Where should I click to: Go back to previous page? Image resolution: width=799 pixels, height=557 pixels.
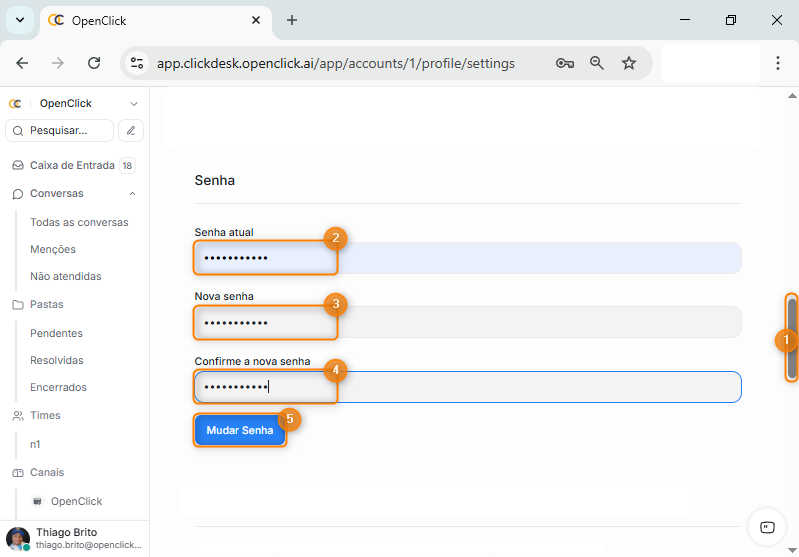(x=22, y=63)
